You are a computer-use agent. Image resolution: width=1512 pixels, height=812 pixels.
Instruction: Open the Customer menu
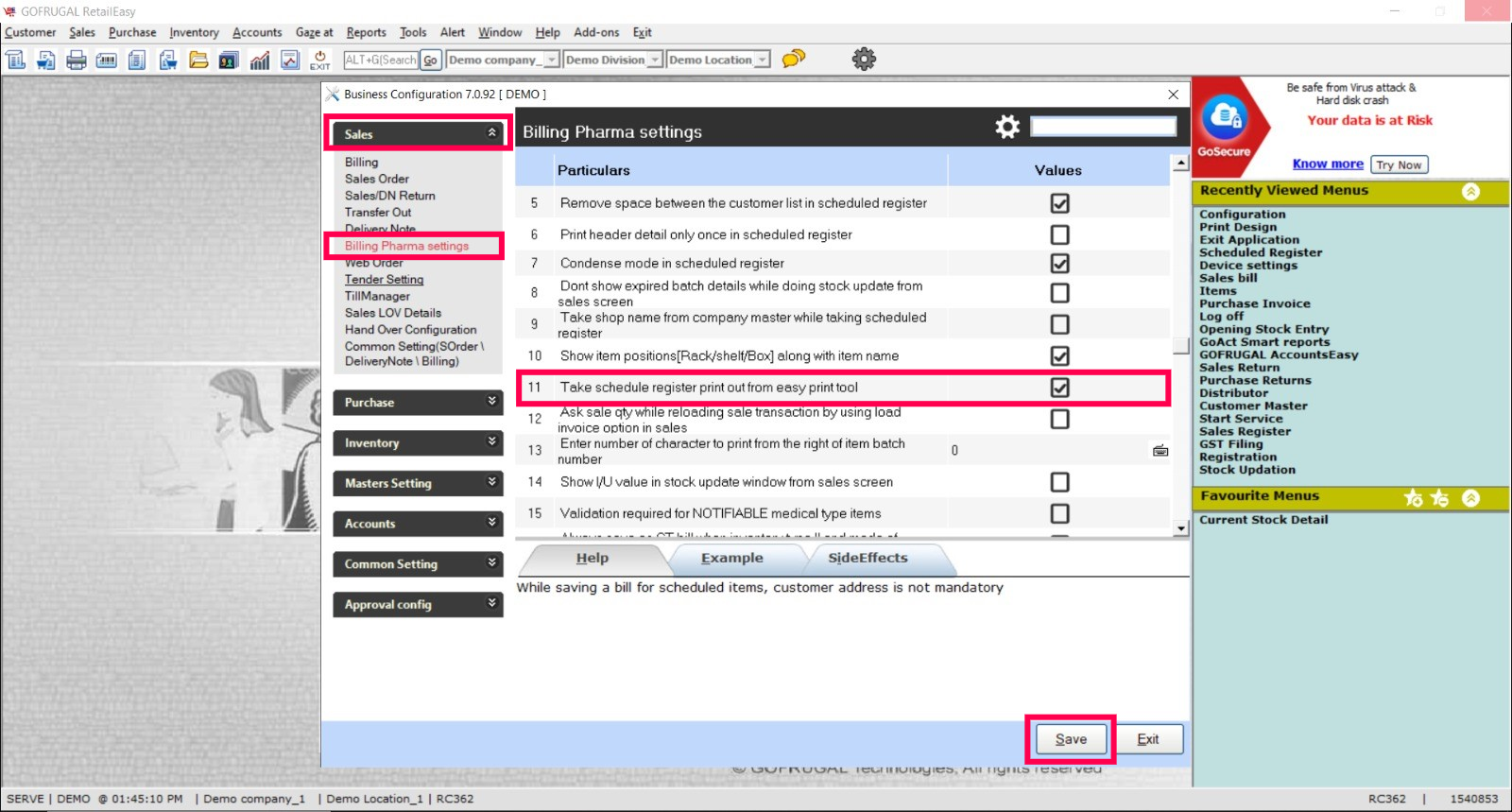30,32
